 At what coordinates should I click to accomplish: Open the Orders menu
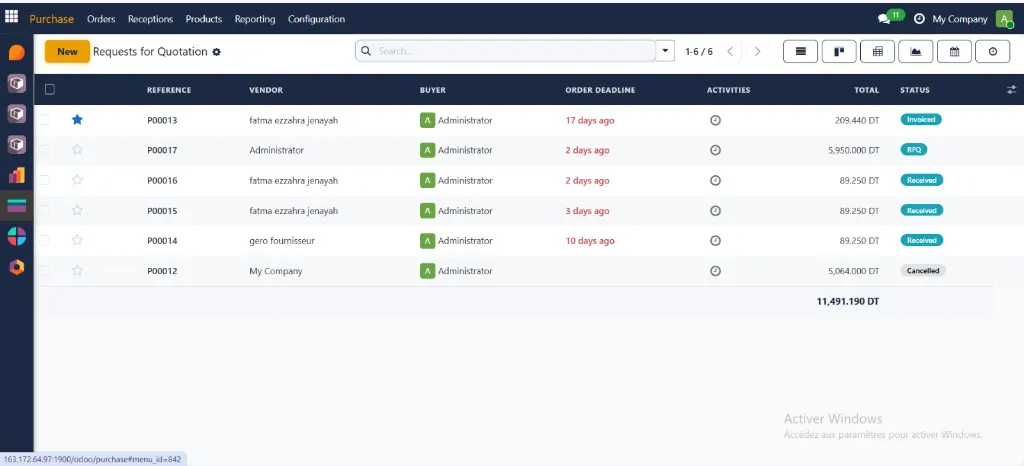point(101,19)
